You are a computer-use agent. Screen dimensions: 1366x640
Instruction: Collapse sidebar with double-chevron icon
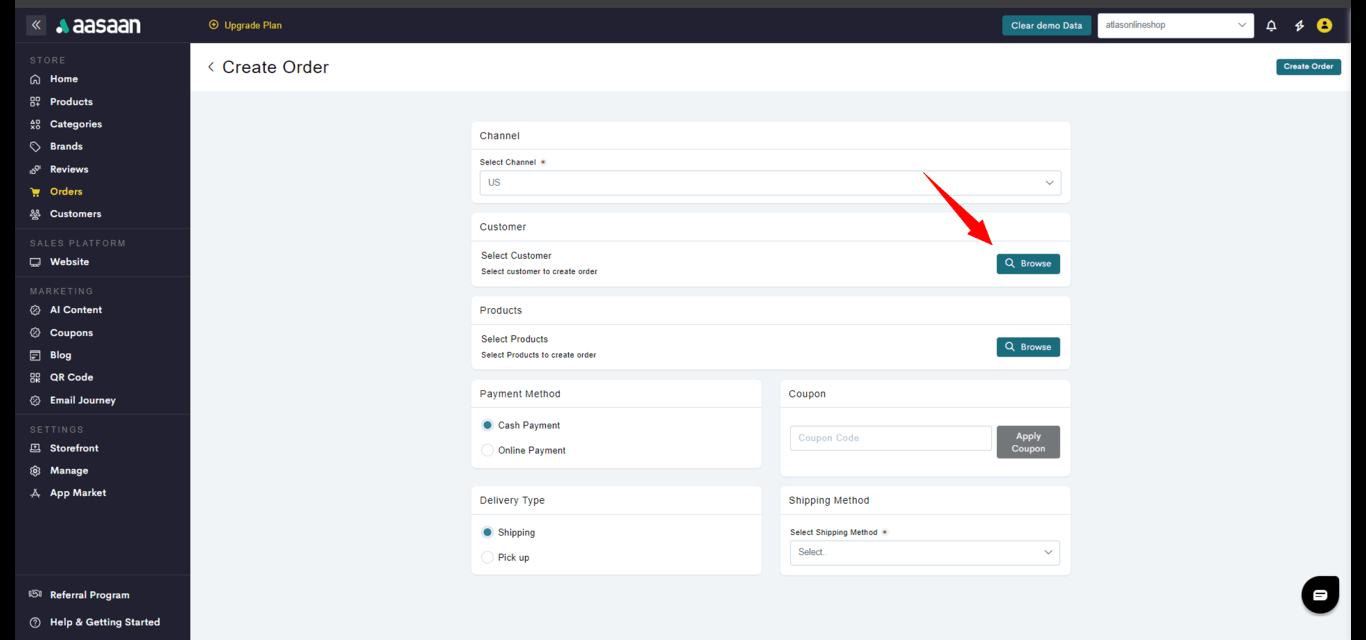(x=36, y=25)
